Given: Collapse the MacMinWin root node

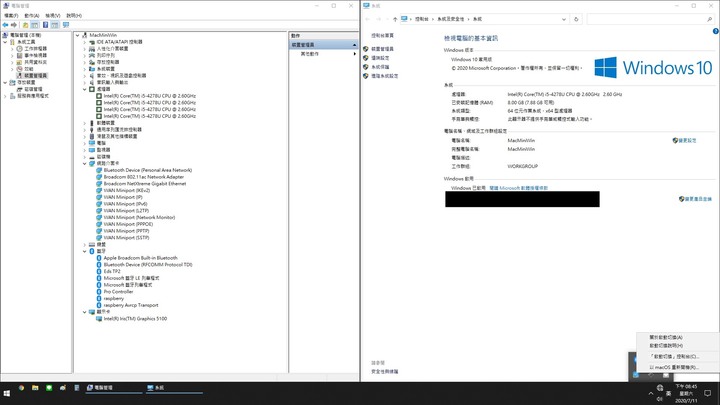Looking at the screenshot, I should (x=78, y=35).
